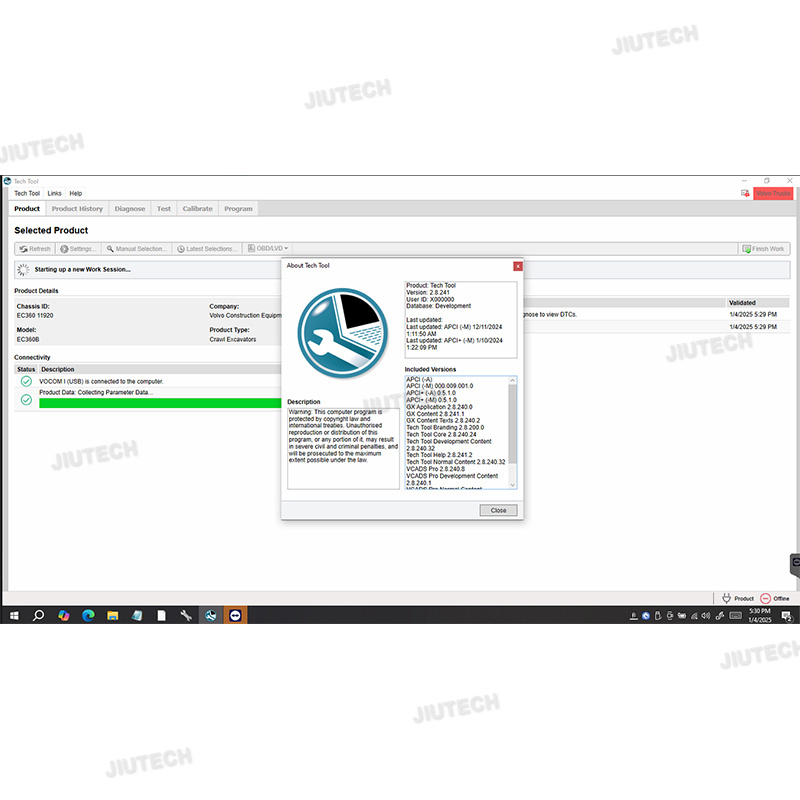The image size is (800, 800).
Task: Open Latest Selections from the toolbar
Action: pos(208,249)
